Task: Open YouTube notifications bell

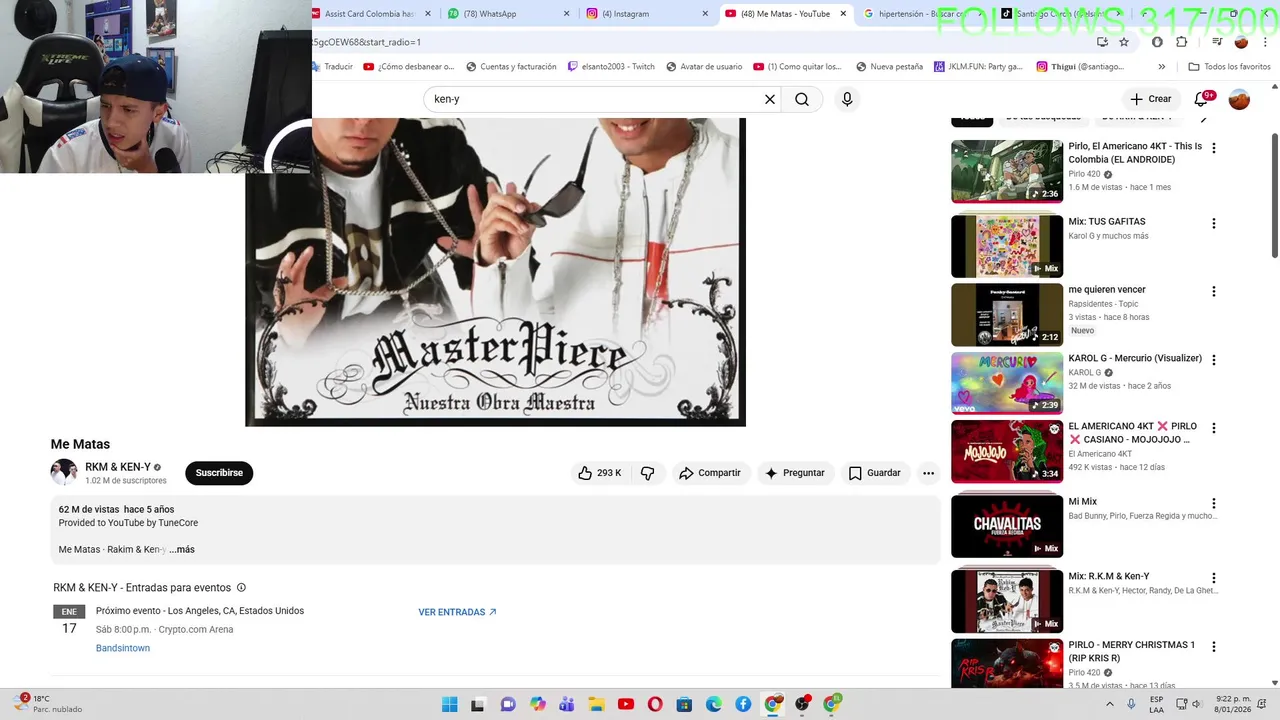Action: coord(1202,99)
